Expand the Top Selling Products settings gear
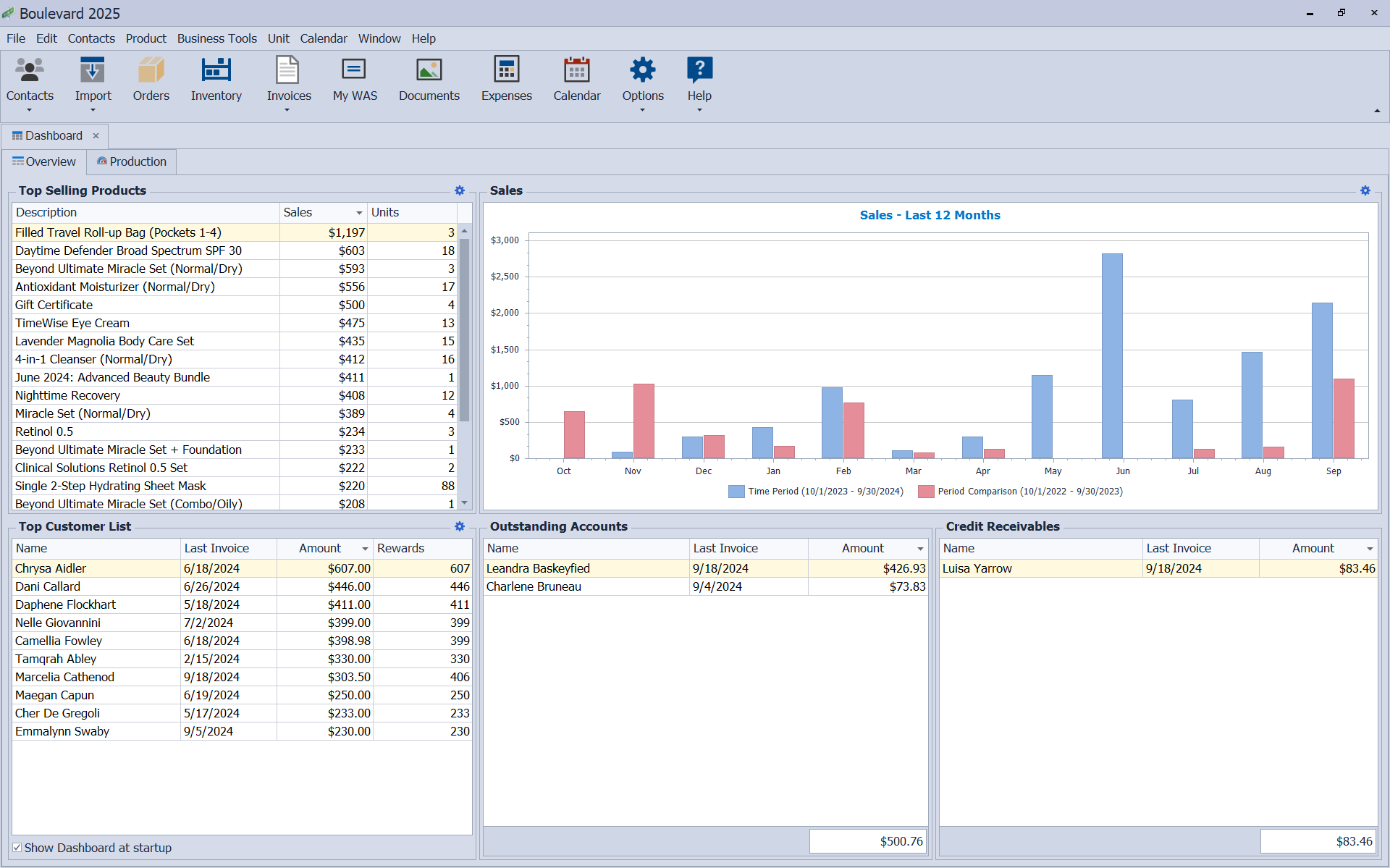The image size is (1390, 868). (459, 190)
